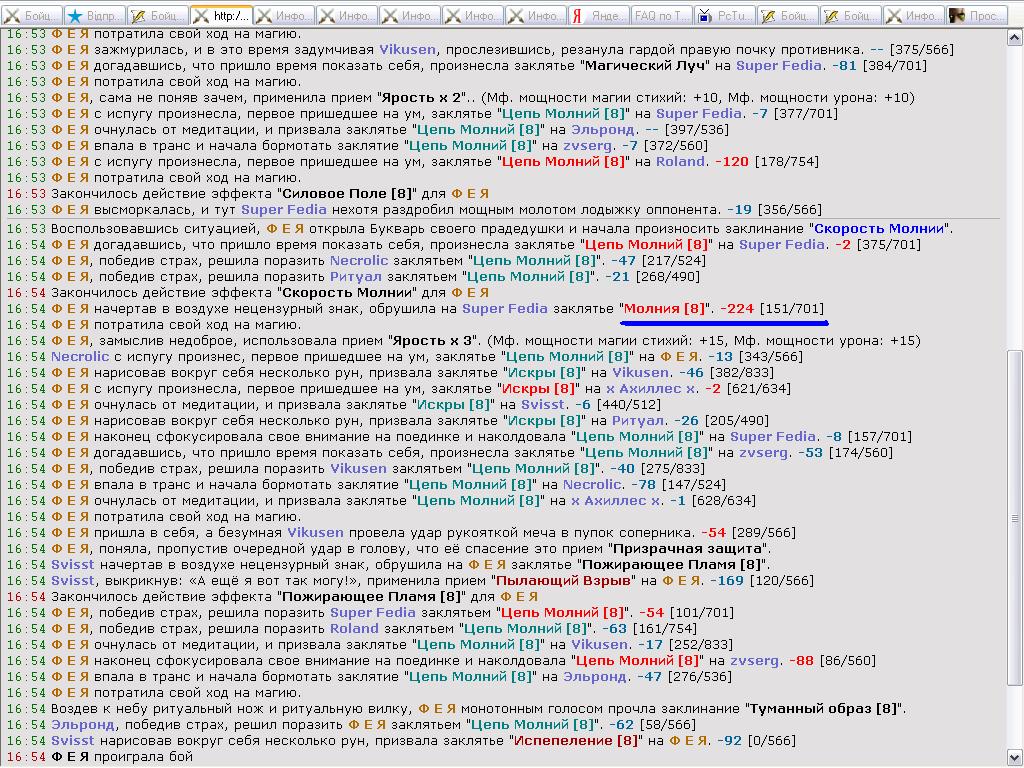Click the damage value '-169'
This screenshot has width=1024, height=768.
(x=726, y=581)
